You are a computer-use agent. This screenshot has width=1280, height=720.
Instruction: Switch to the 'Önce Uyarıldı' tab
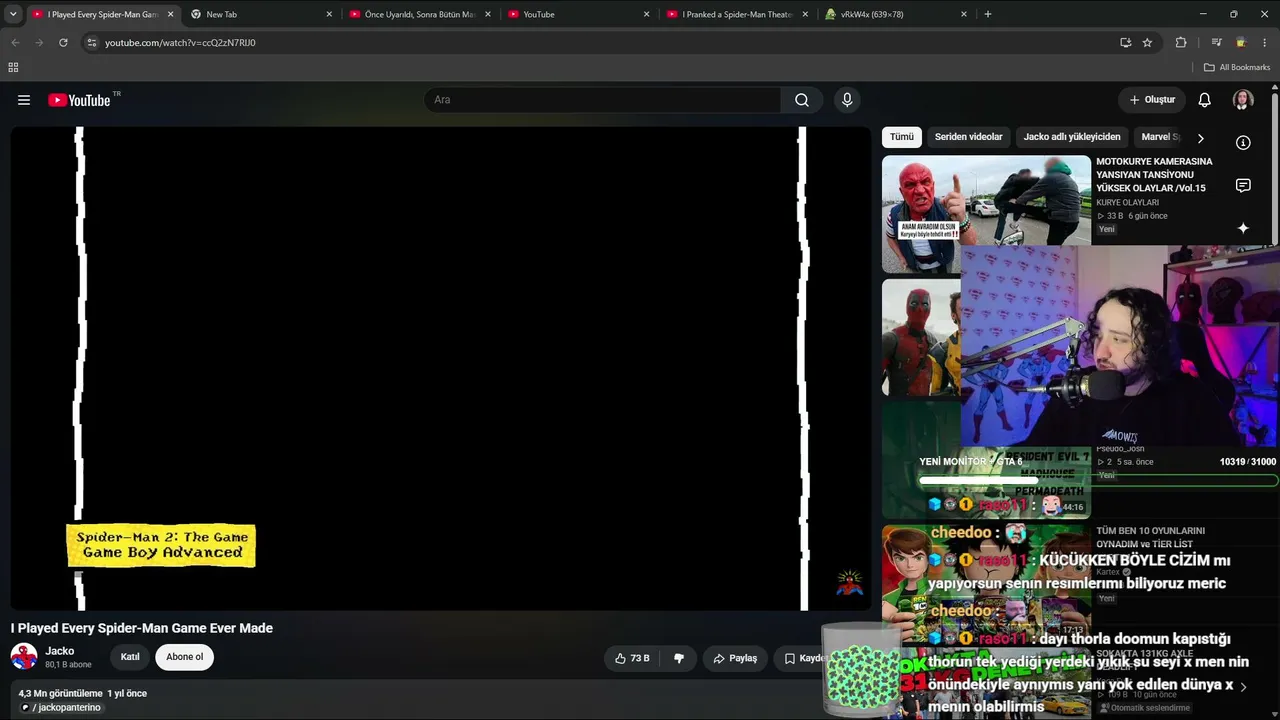(x=419, y=14)
